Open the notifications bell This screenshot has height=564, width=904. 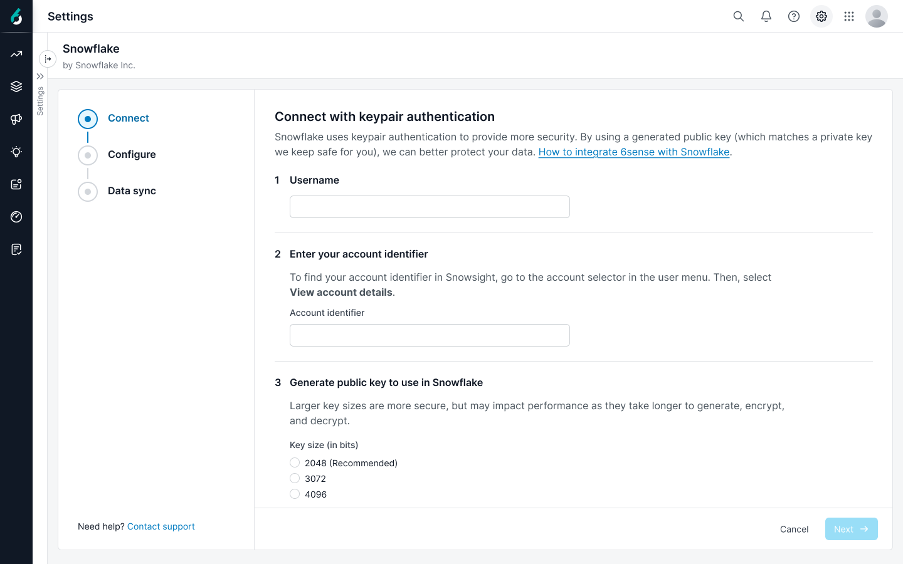coord(766,16)
